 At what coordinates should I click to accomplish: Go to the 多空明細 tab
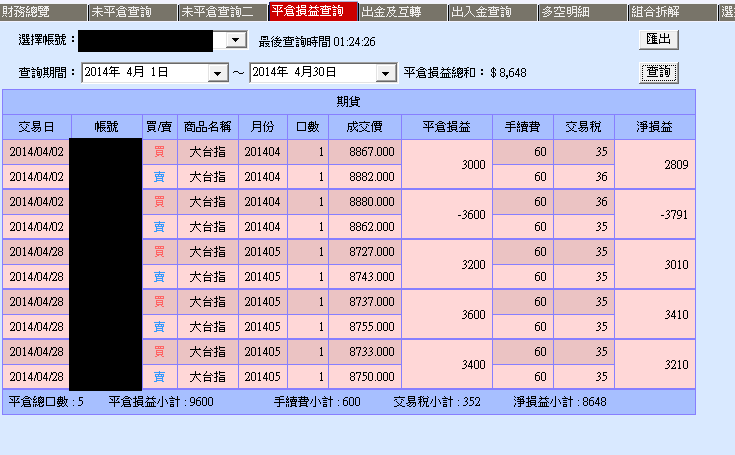coord(583,12)
